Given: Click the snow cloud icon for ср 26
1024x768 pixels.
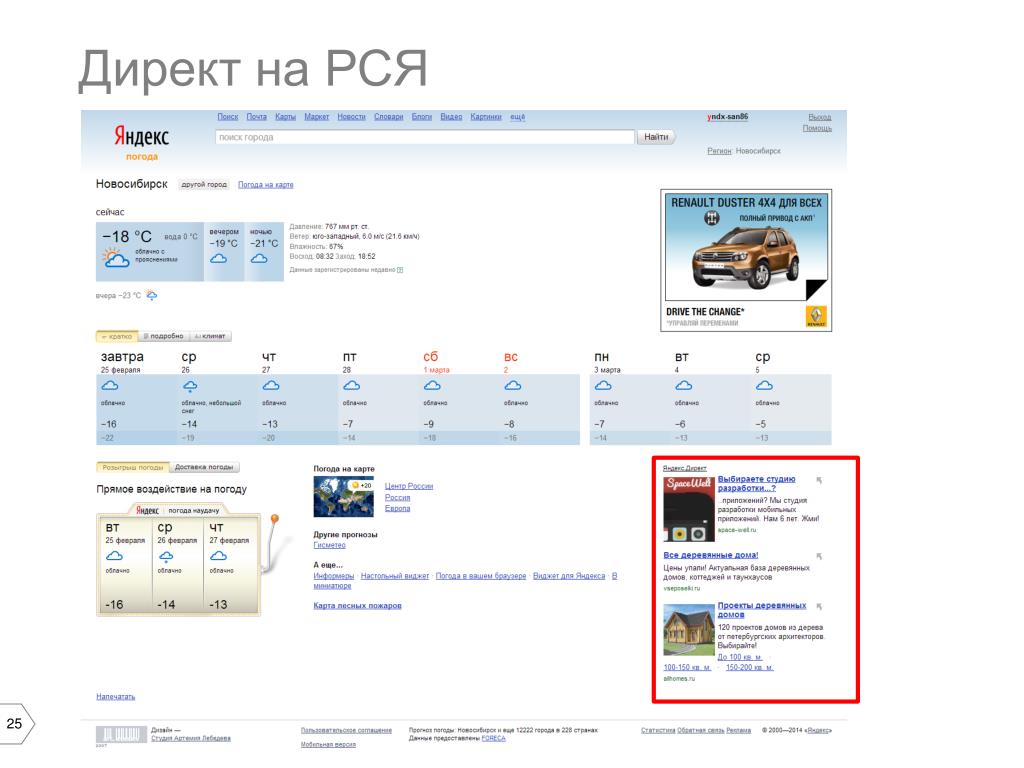Looking at the screenshot, I should point(190,387).
